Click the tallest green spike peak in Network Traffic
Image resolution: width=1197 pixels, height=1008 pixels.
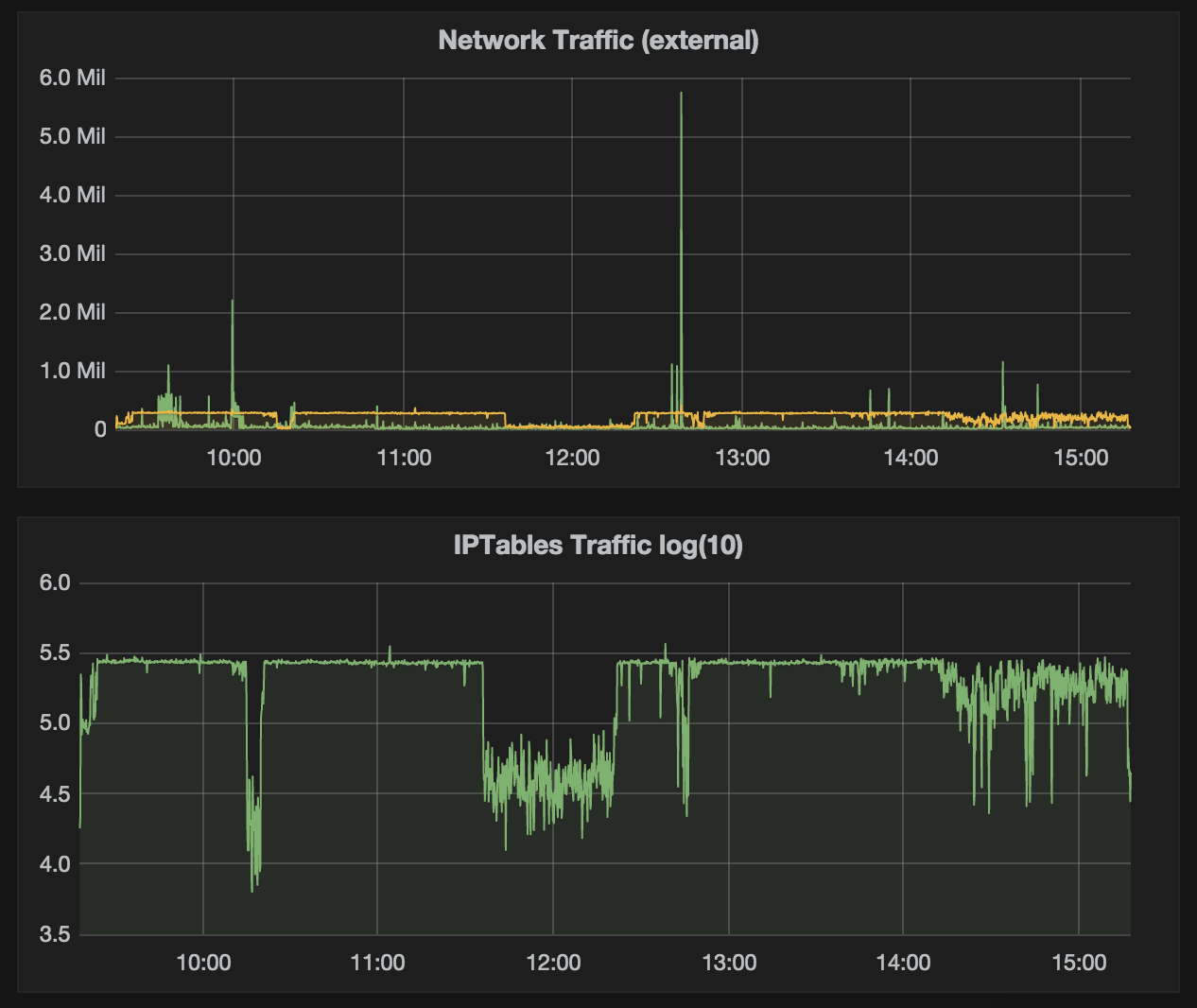[681, 94]
